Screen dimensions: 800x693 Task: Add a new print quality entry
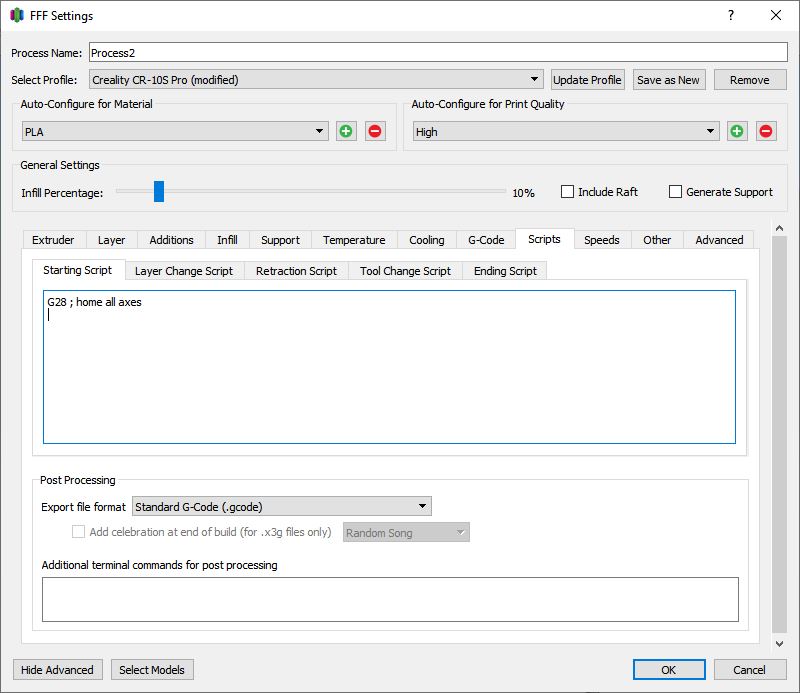point(737,131)
